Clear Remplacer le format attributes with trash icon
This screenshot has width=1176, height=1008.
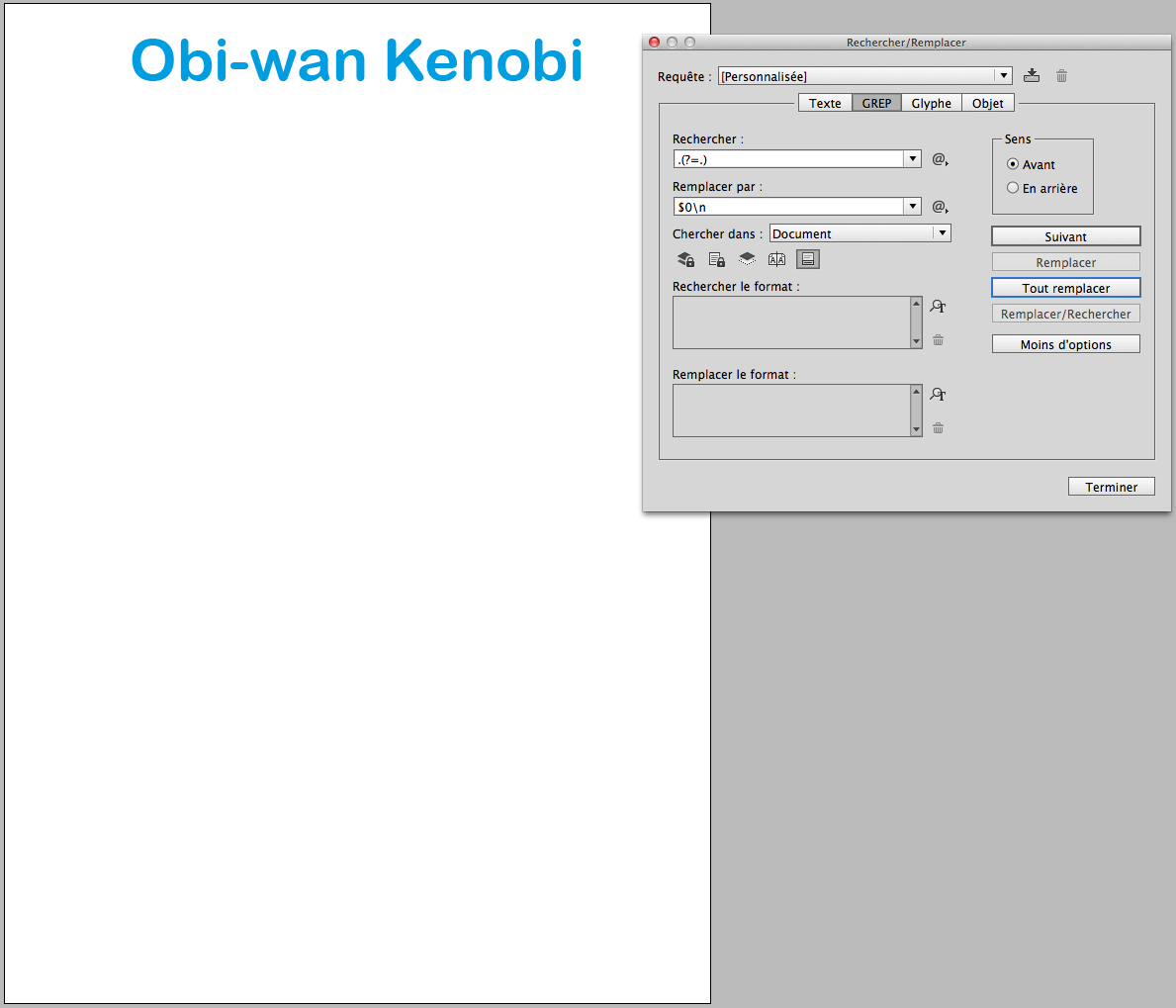pyautogui.click(x=939, y=428)
